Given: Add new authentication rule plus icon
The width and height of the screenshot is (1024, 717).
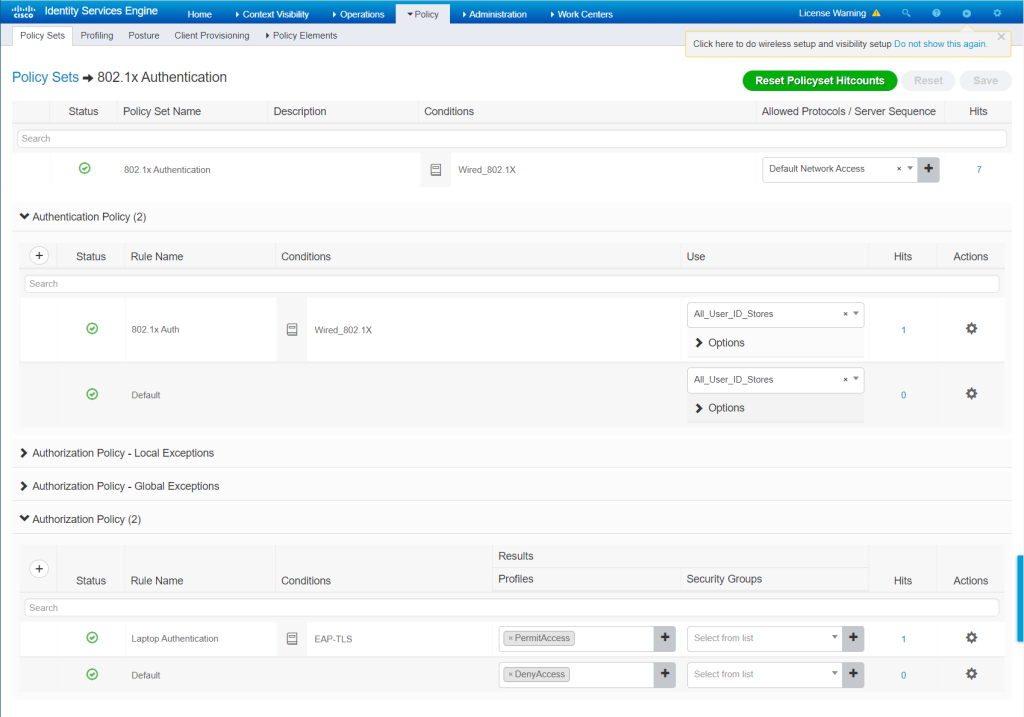Looking at the screenshot, I should point(39,255).
